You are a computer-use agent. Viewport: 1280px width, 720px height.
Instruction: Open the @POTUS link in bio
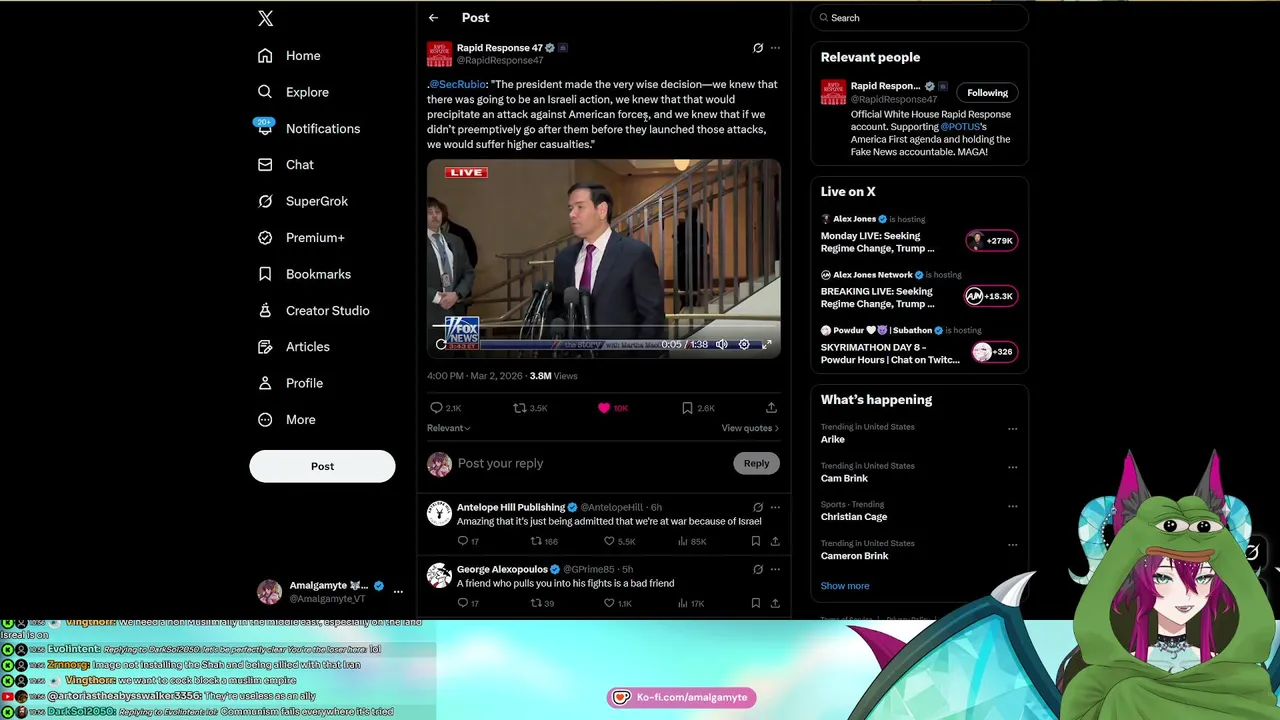click(960, 127)
